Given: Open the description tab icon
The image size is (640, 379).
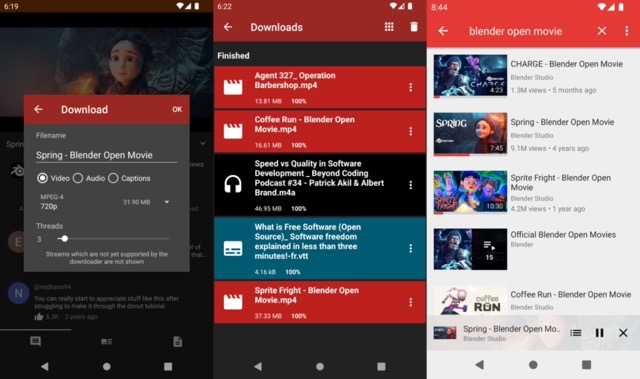Looking at the screenshot, I should [x=178, y=341].
